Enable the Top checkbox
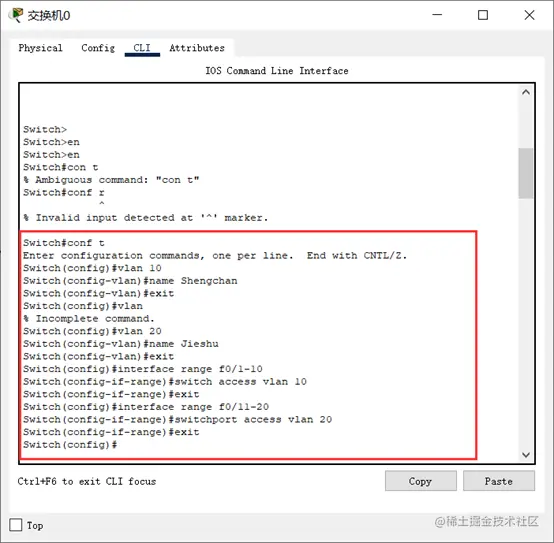Image resolution: width=554 pixels, height=543 pixels. click(16, 525)
